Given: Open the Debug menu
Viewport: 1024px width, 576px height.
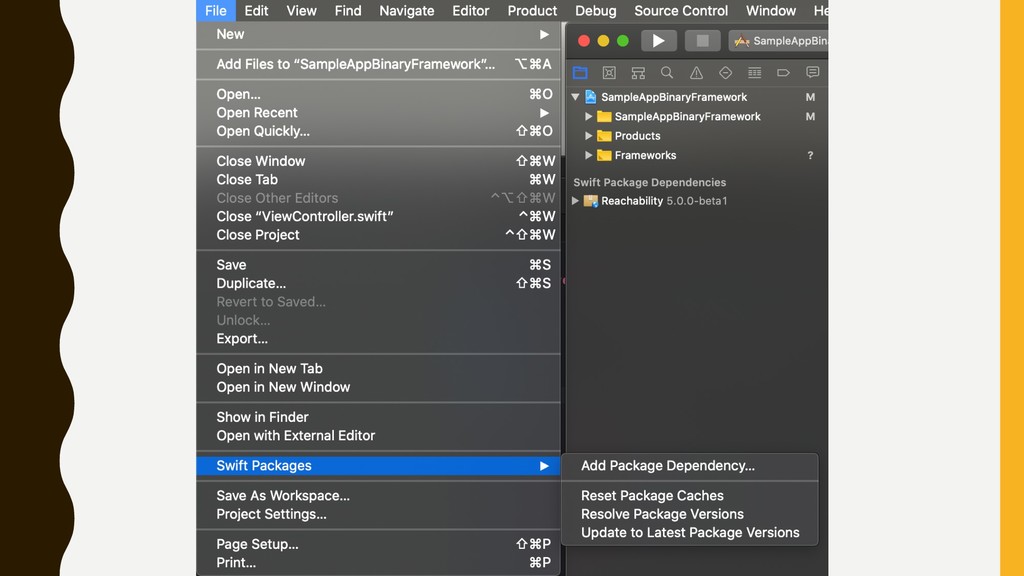Looking at the screenshot, I should click(596, 10).
